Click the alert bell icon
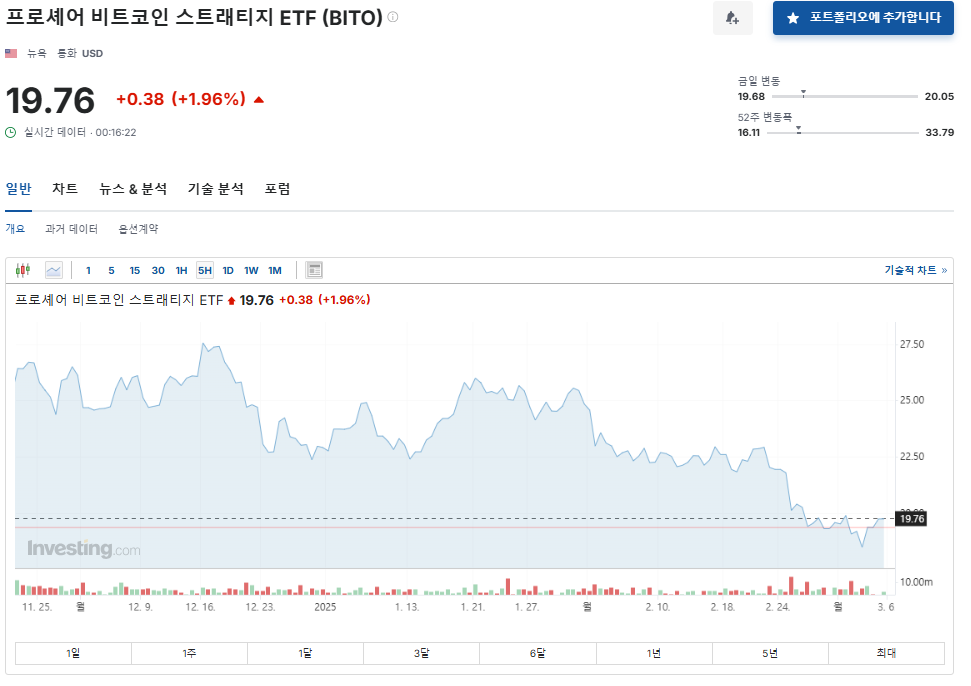 pyautogui.click(x=733, y=18)
